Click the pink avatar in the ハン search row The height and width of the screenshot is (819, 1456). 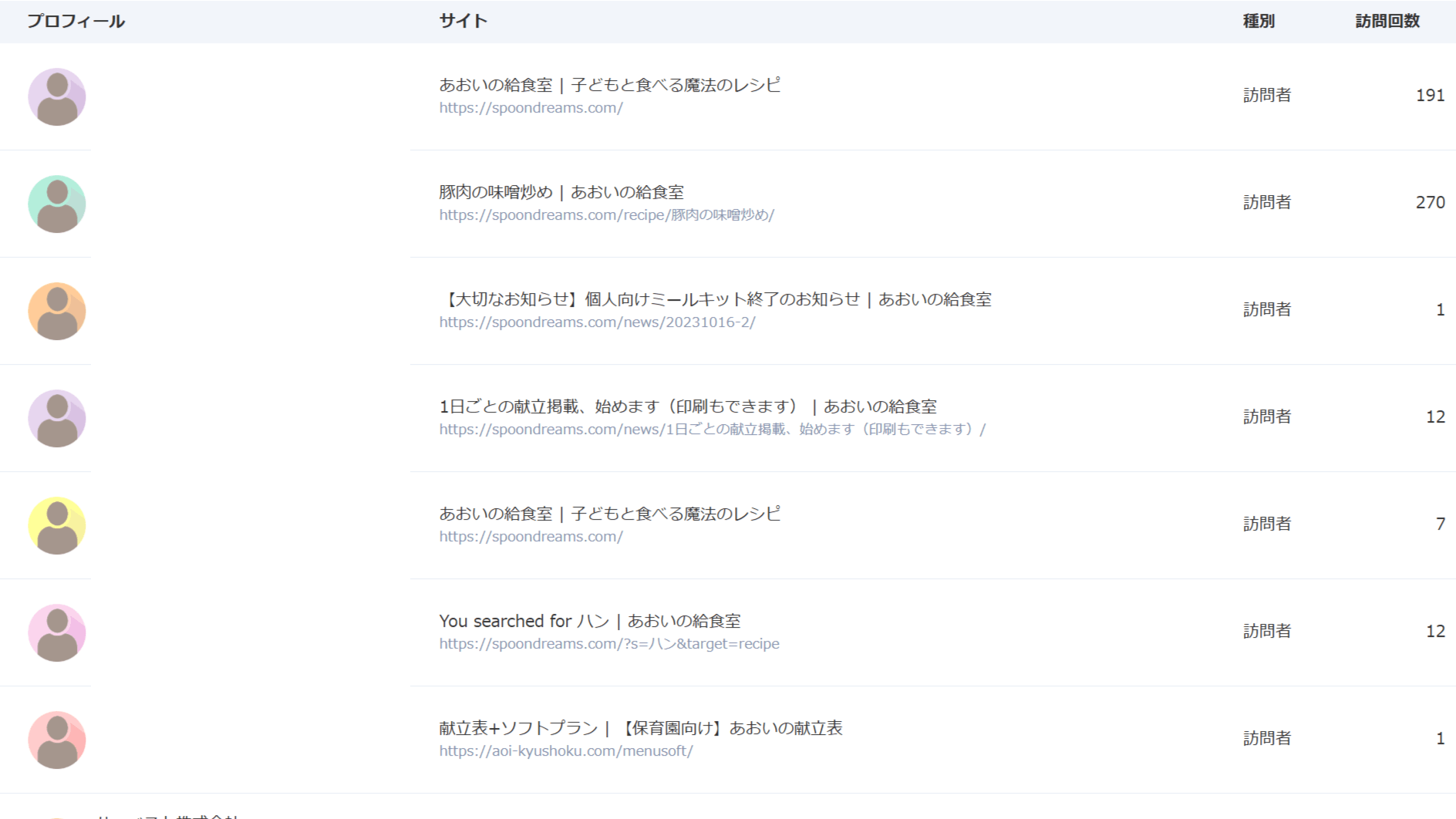point(57,633)
